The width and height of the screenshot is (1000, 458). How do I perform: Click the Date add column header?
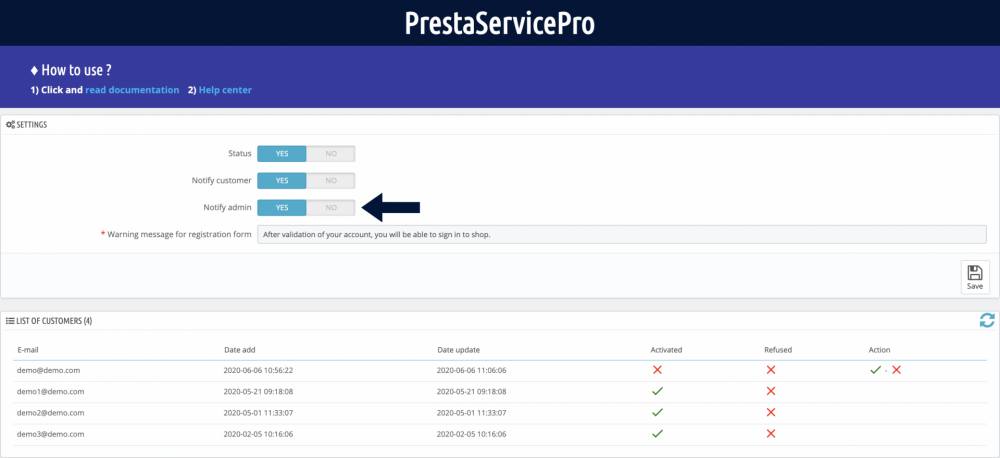click(x=240, y=350)
